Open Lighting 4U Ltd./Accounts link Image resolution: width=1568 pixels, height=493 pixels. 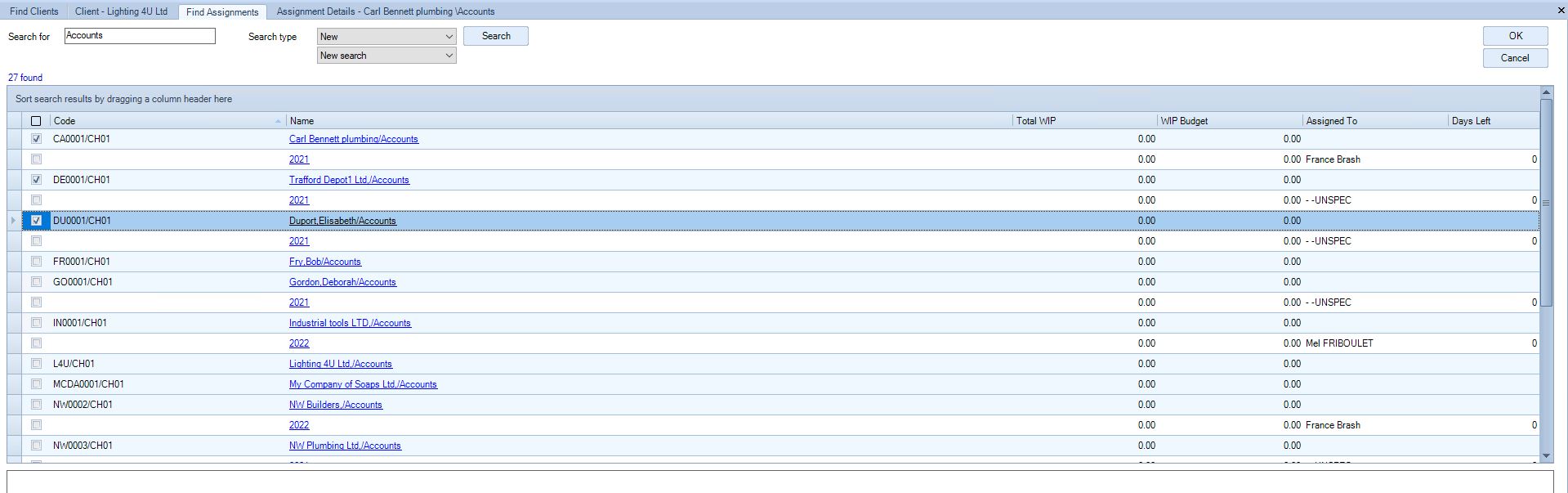[341, 364]
